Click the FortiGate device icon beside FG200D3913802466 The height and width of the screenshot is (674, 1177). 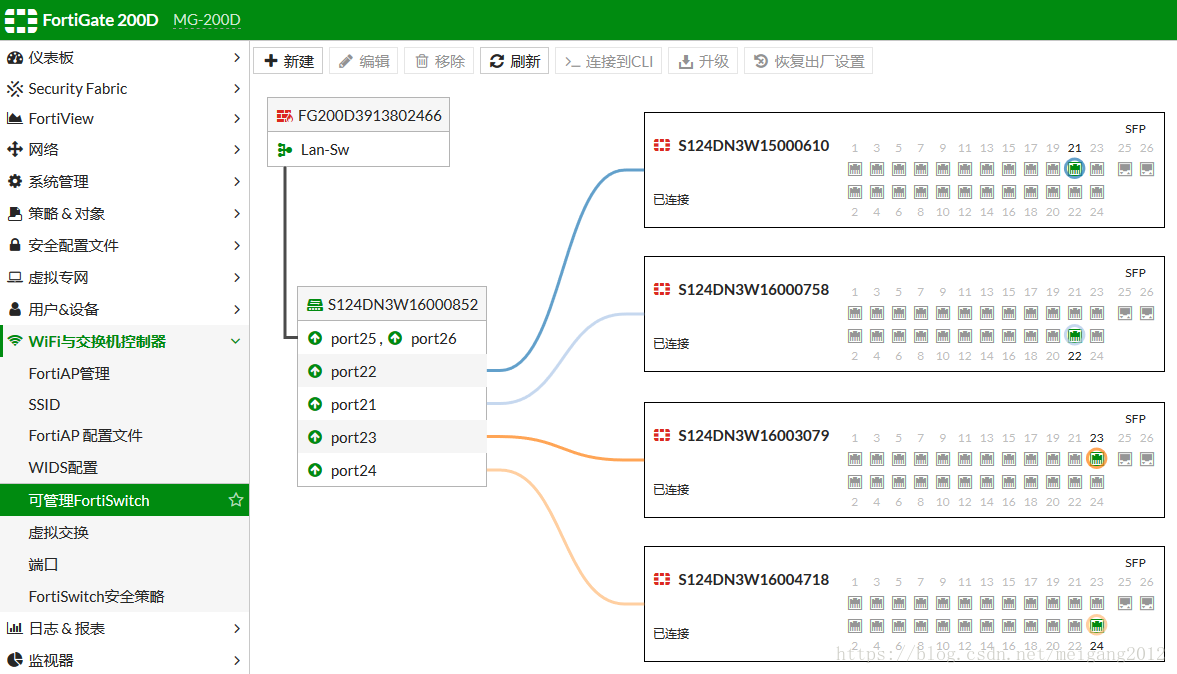(284, 116)
